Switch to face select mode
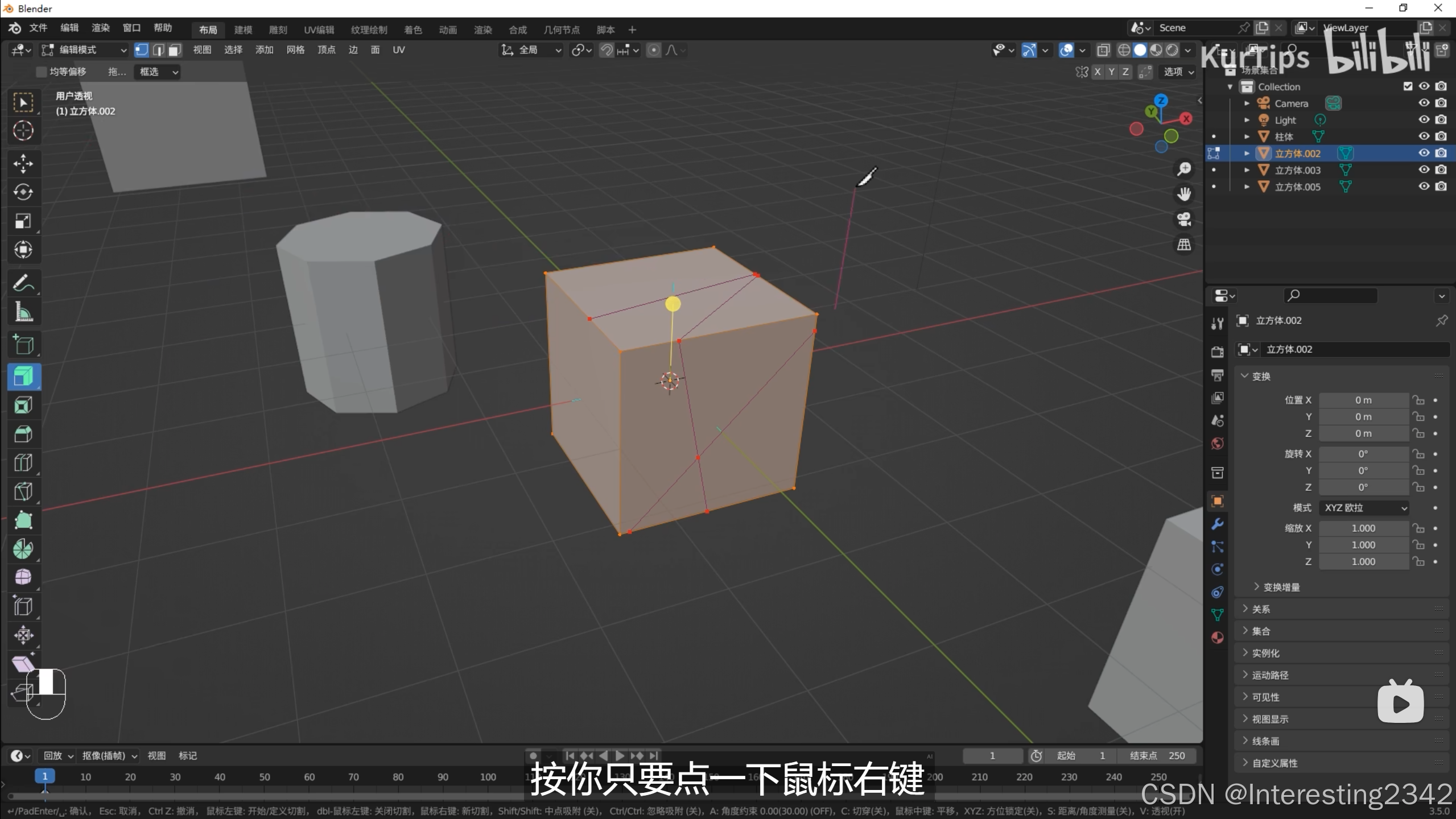1456x819 pixels. point(175,50)
